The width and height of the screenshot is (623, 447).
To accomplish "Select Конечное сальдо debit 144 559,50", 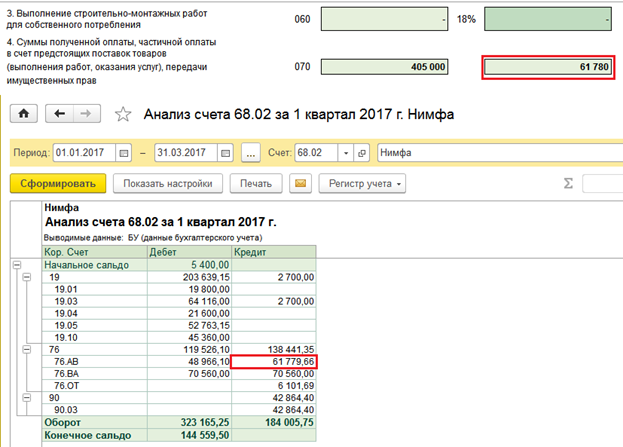I will pos(189,435).
